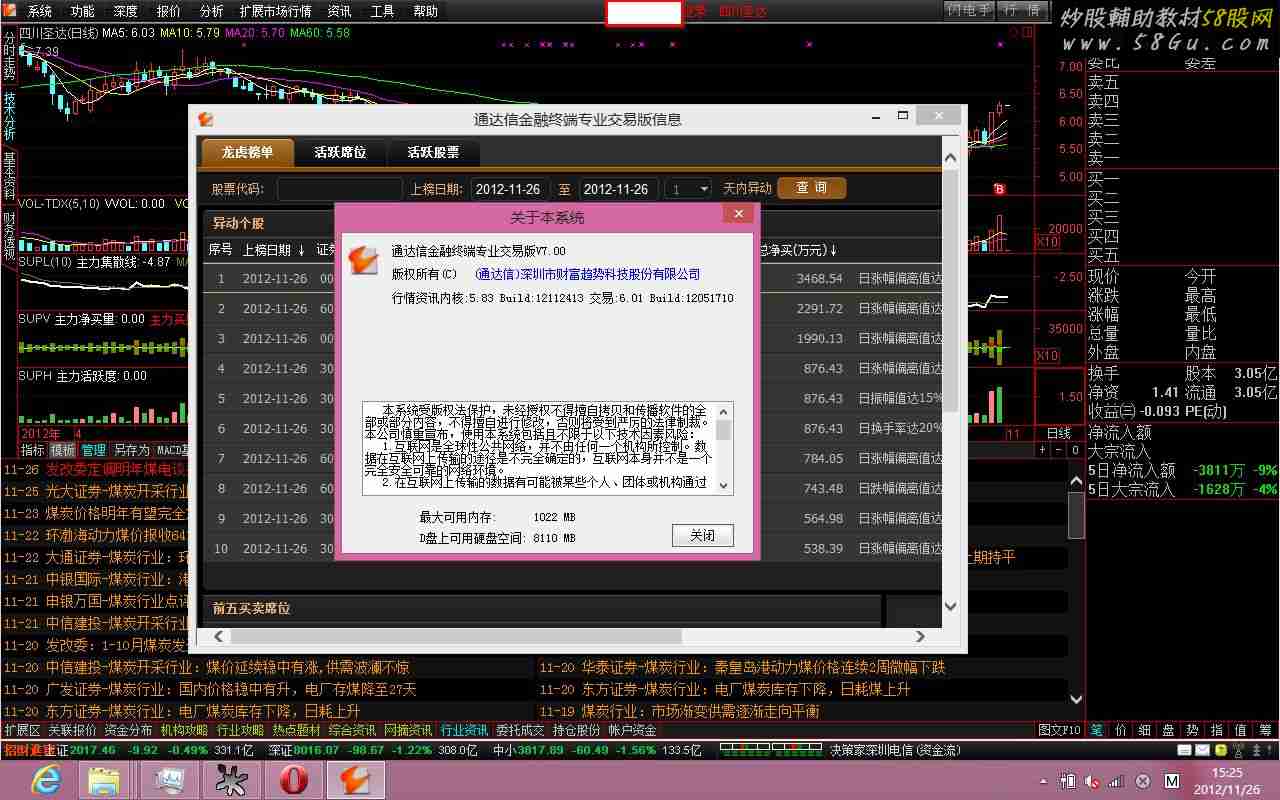Click the 管理 button below chart
This screenshot has height=800, width=1280.
(x=93, y=450)
